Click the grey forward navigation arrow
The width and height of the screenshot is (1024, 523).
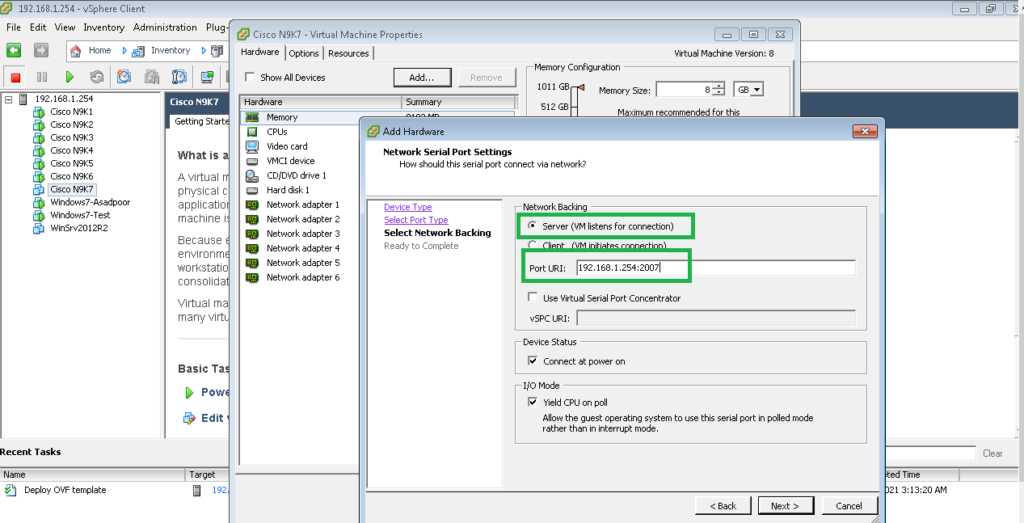[x=41, y=50]
